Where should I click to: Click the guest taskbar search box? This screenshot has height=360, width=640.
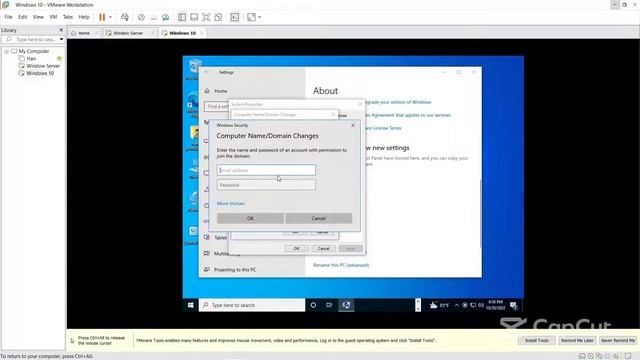pos(252,305)
